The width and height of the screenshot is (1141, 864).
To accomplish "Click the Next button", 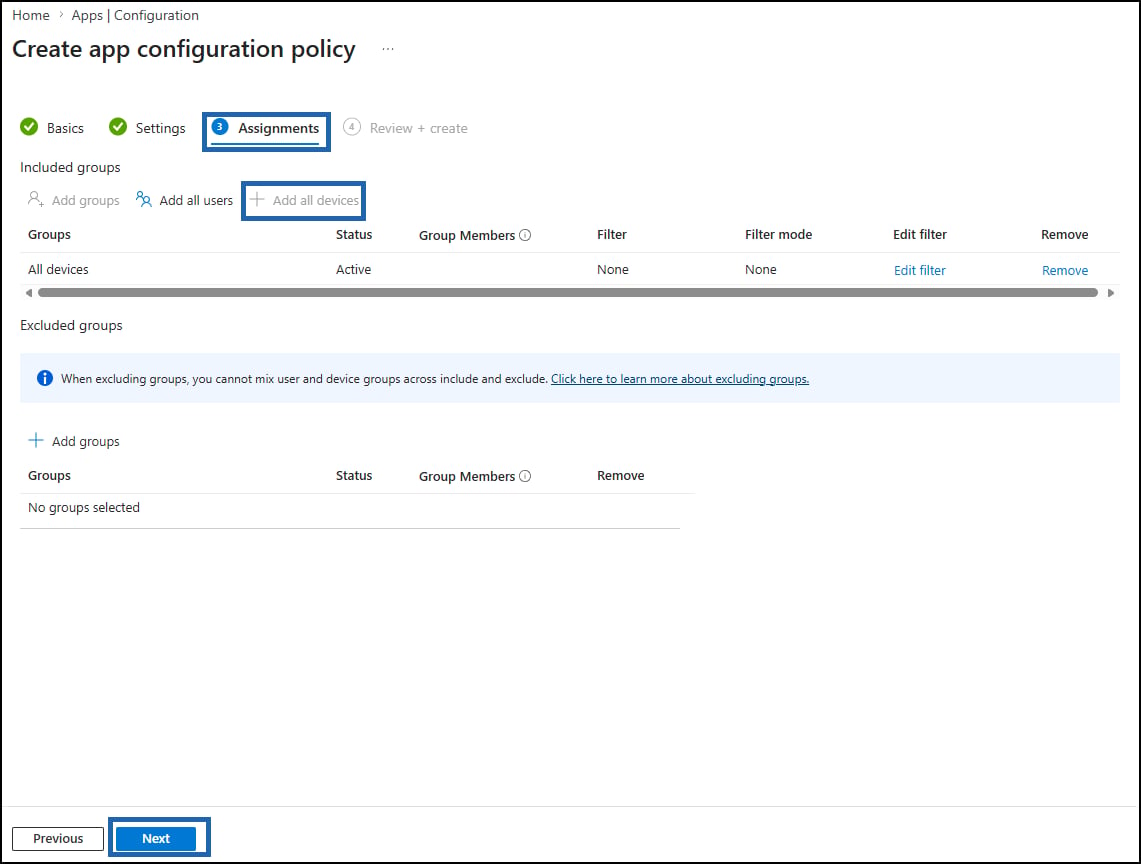I will click(156, 839).
